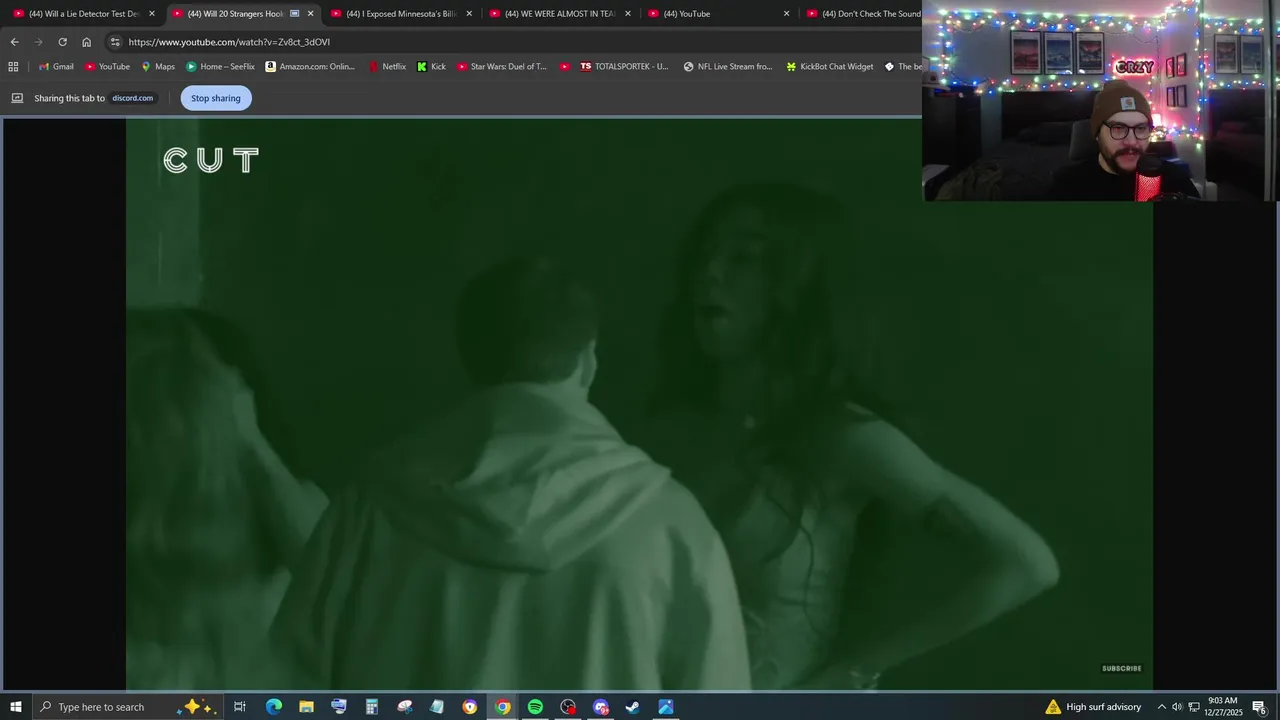Screen dimensions: 1280x720
Task: Click the Stop sharing button
Action: 216,98
